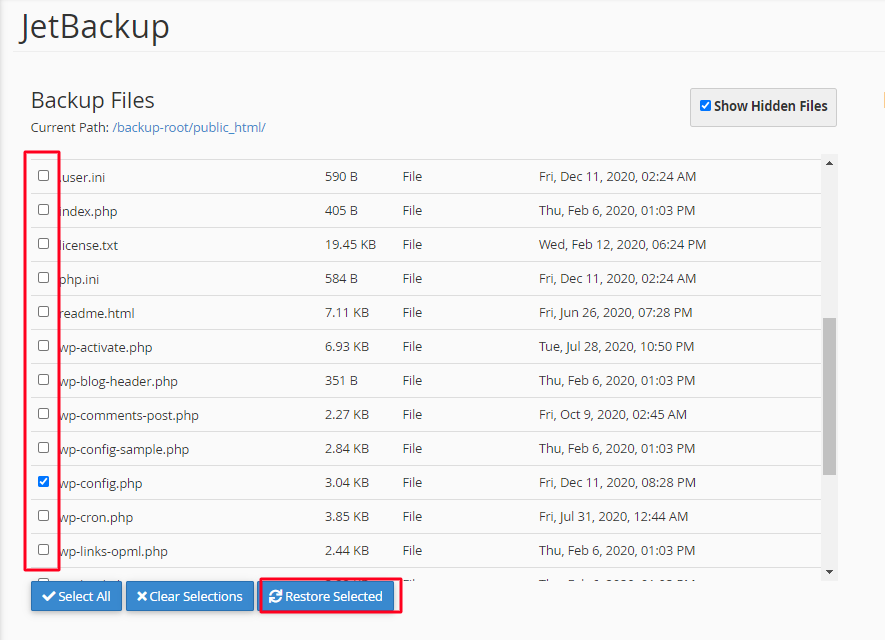
Task: Click the Restore Selected button
Action: pos(326,596)
